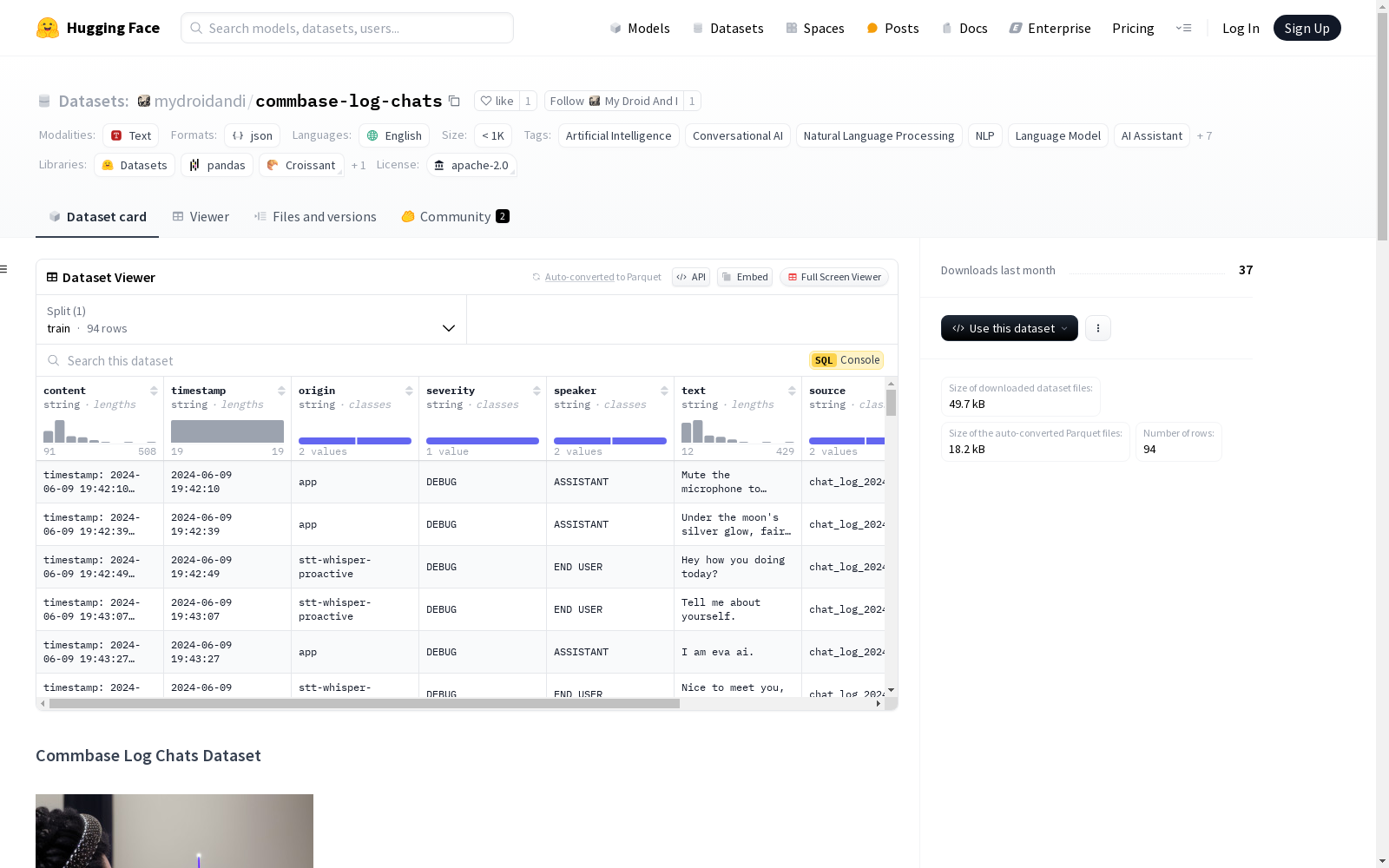The image size is (1389, 868).
Task: Open the additional navigation menu icon
Action: 1183,28
